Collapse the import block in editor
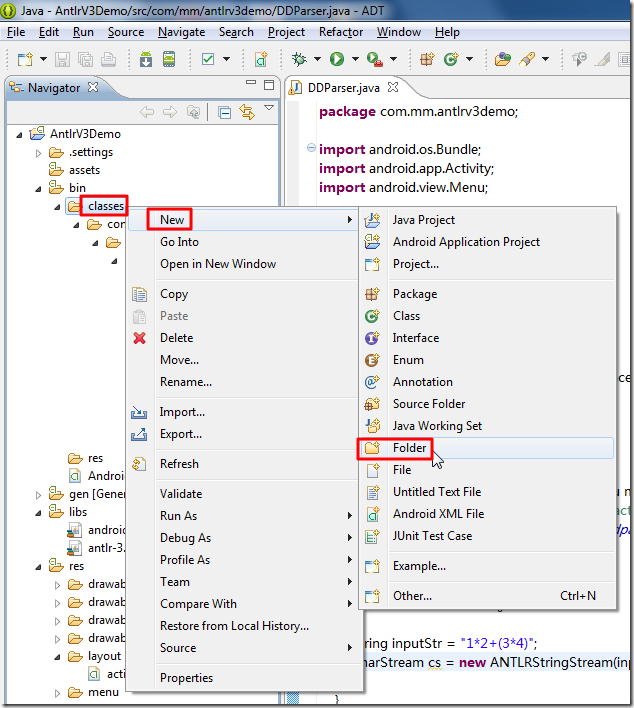Image resolution: width=634 pixels, height=708 pixels. (311, 147)
